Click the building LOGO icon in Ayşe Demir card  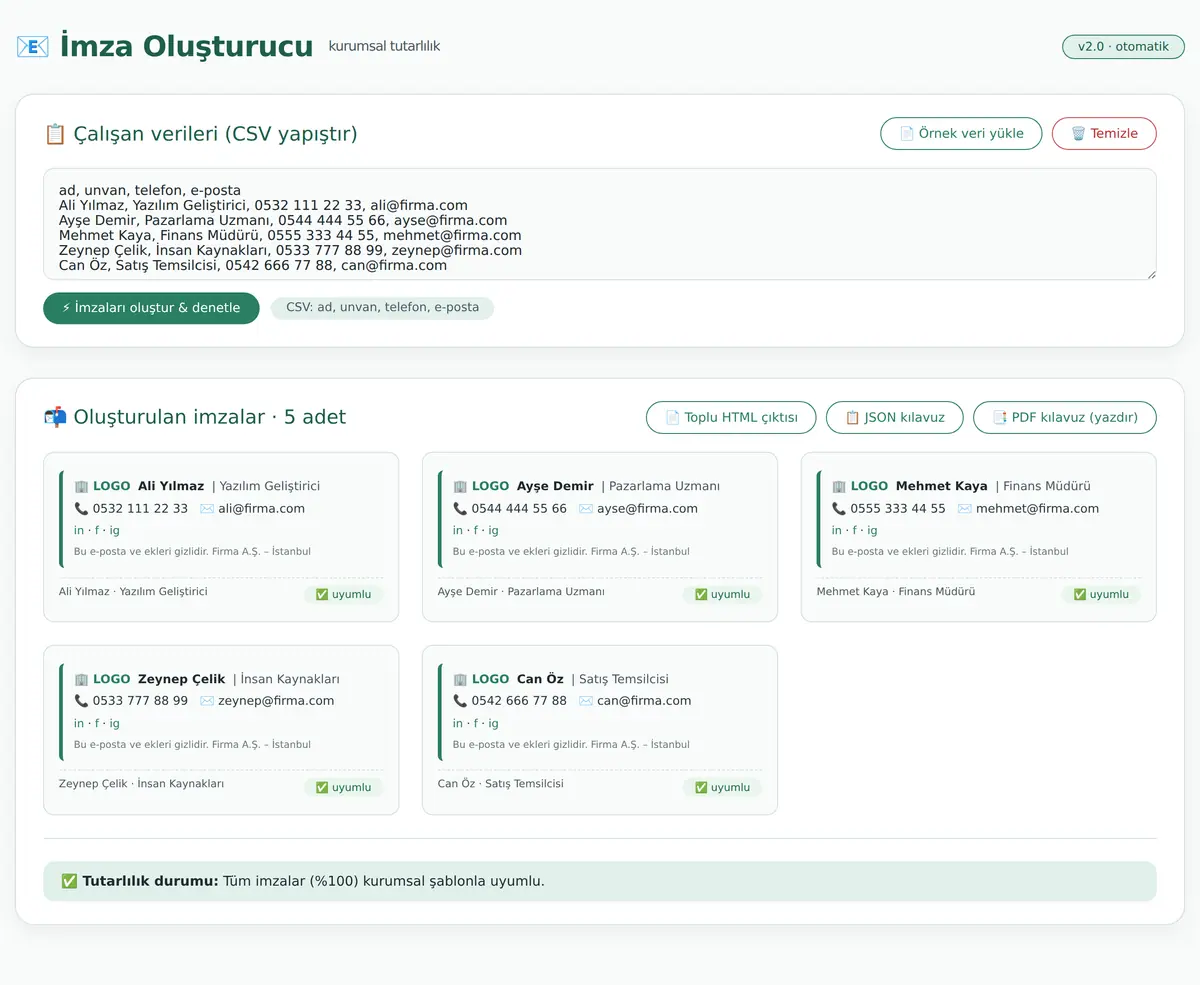(460, 486)
